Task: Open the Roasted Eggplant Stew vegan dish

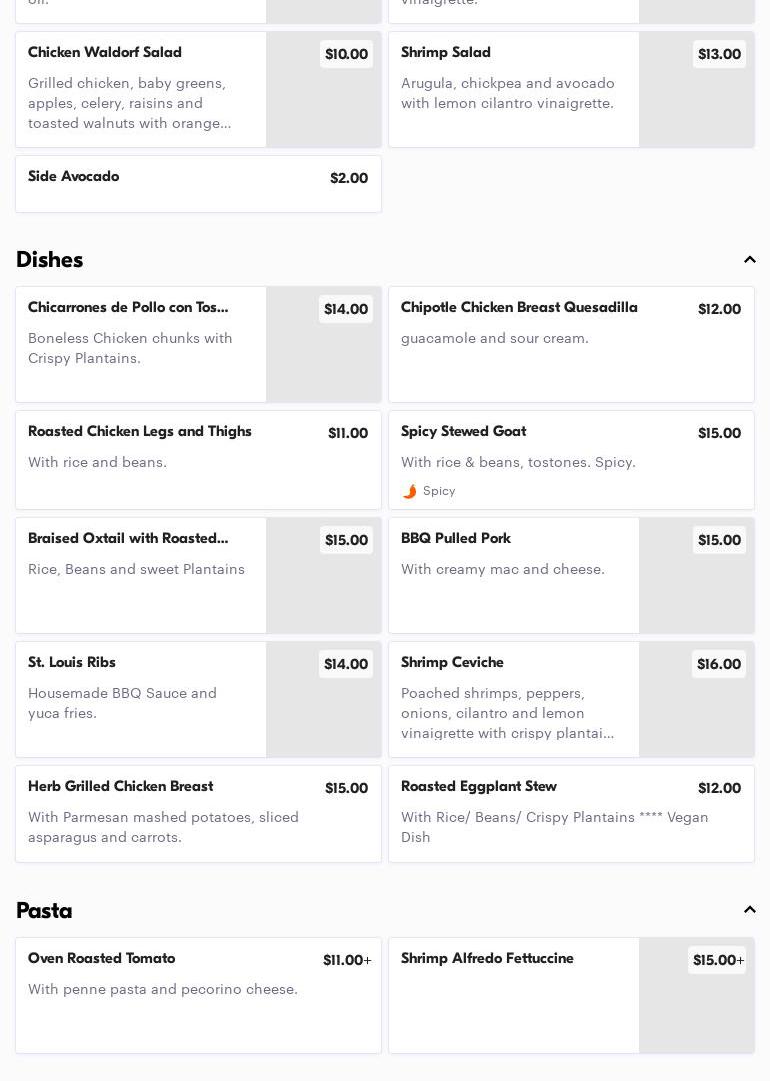Action: tap(571, 814)
